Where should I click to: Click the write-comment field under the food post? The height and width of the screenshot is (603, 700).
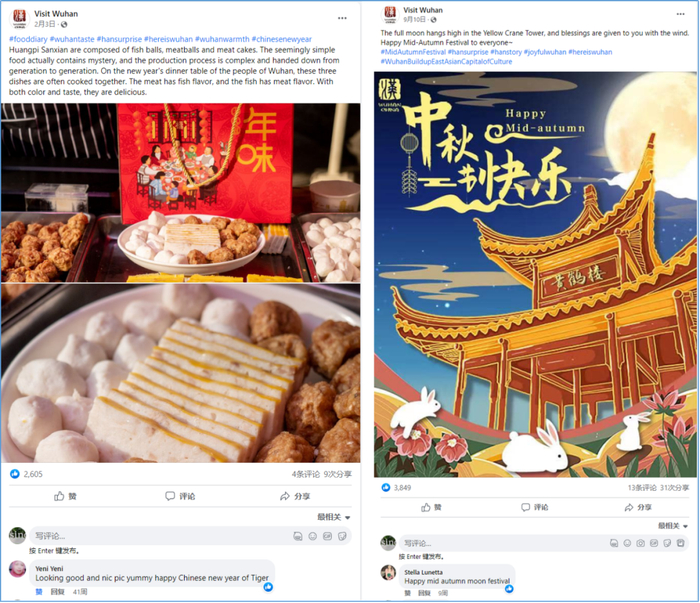161,536
